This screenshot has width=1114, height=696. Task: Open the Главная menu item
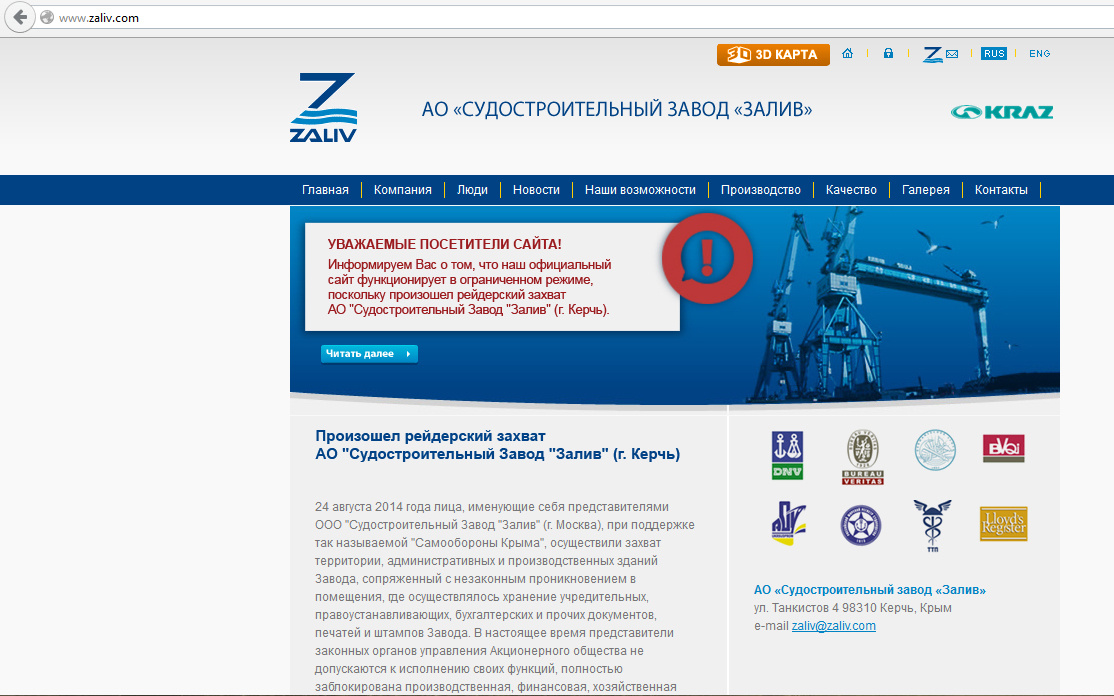pyautogui.click(x=325, y=190)
